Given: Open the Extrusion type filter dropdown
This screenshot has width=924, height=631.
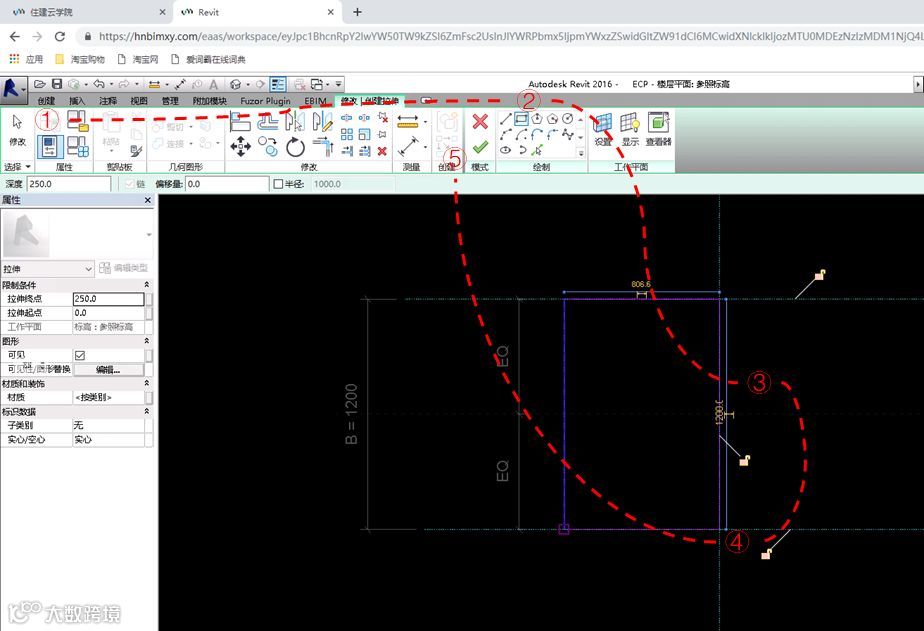Looking at the screenshot, I should pyautogui.click(x=48, y=269).
